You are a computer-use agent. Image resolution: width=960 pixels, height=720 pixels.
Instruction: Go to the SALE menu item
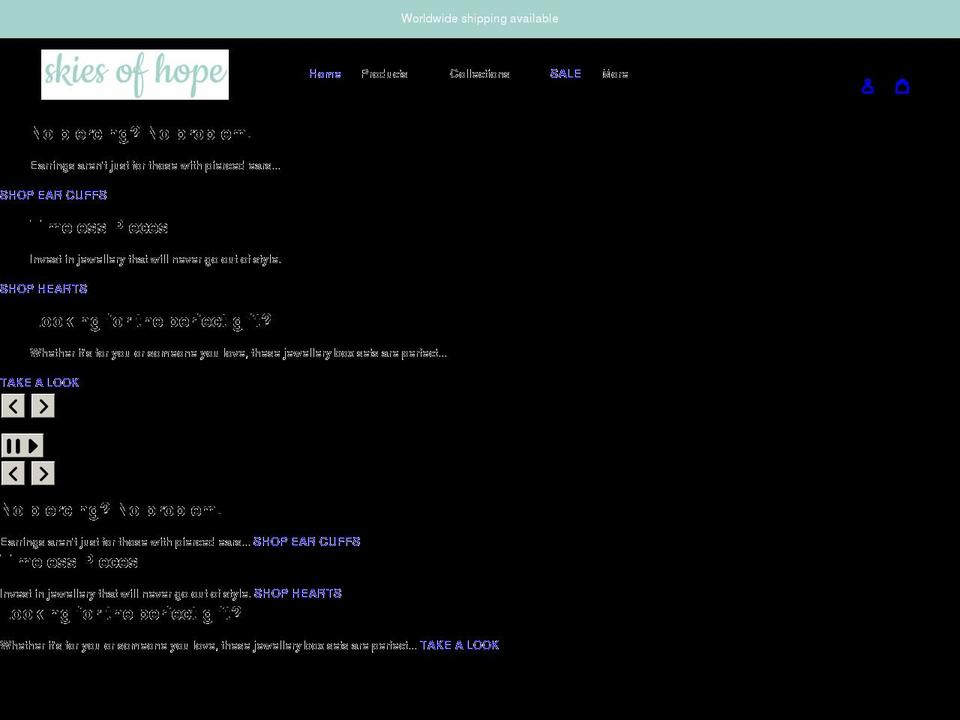click(565, 73)
